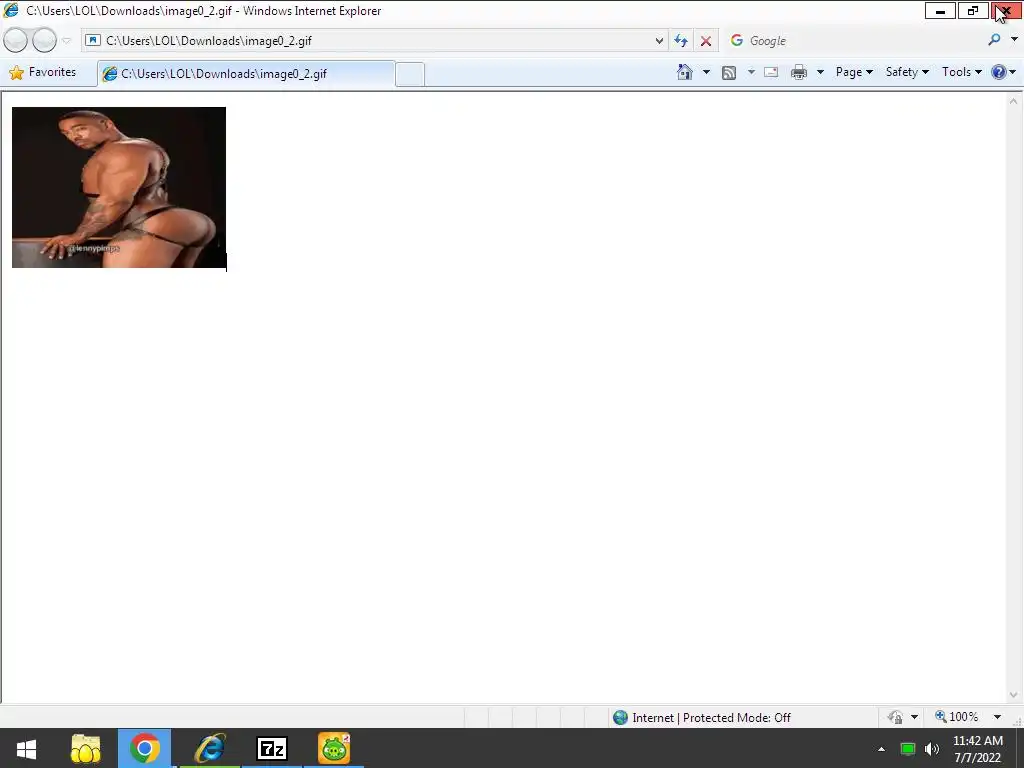Click the Read Mail envelope icon
The image size is (1024, 768).
tap(771, 72)
